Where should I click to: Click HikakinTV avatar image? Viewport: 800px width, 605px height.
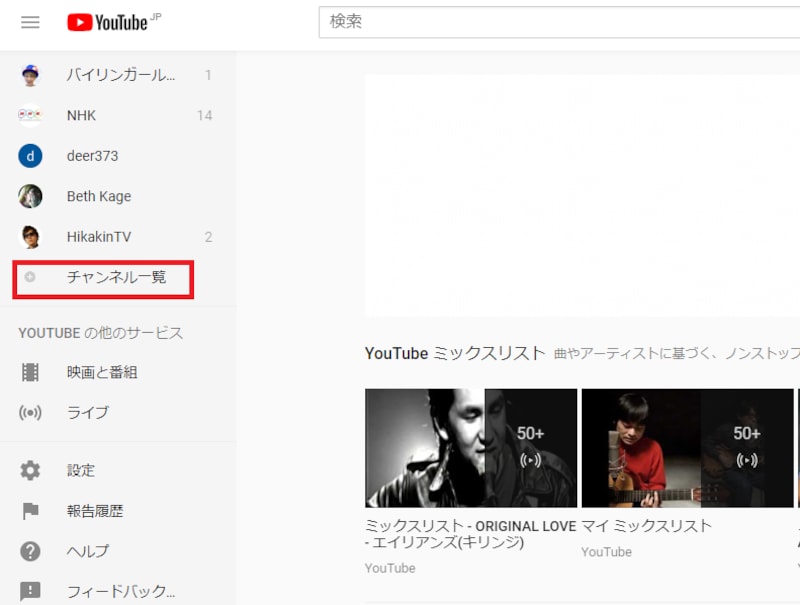click(x=30, y=237)
